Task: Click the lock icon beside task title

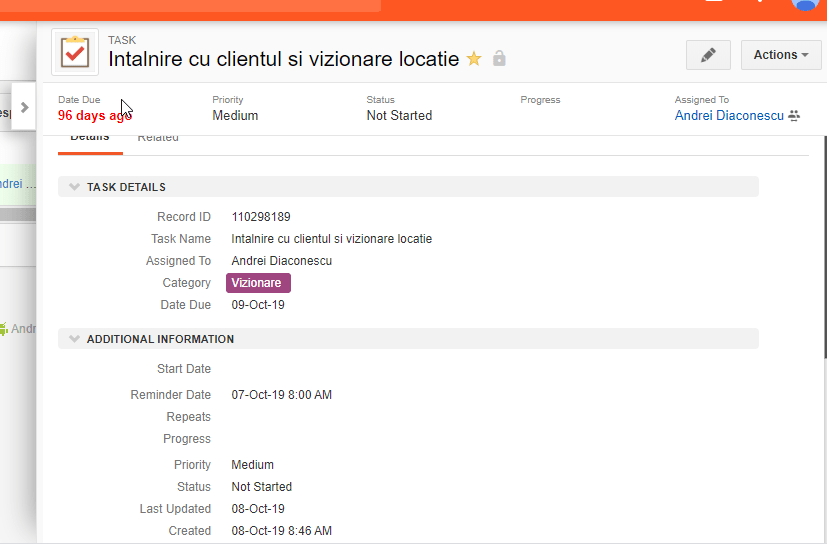Action: click(499, 59)
